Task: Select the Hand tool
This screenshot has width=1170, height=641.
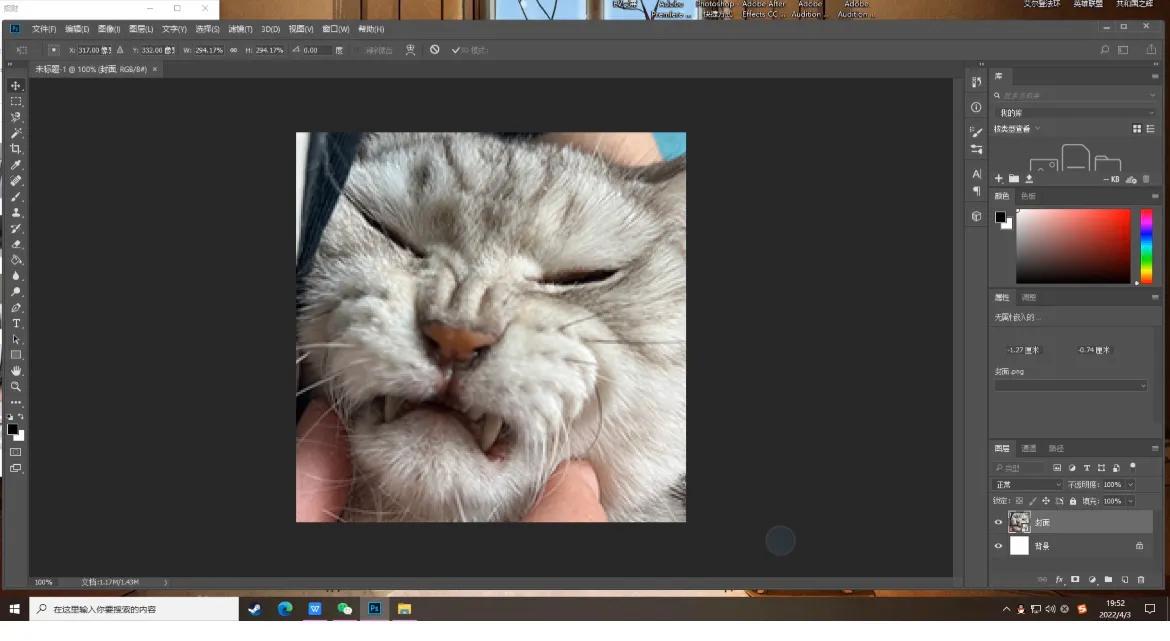Action: [16, 371]
